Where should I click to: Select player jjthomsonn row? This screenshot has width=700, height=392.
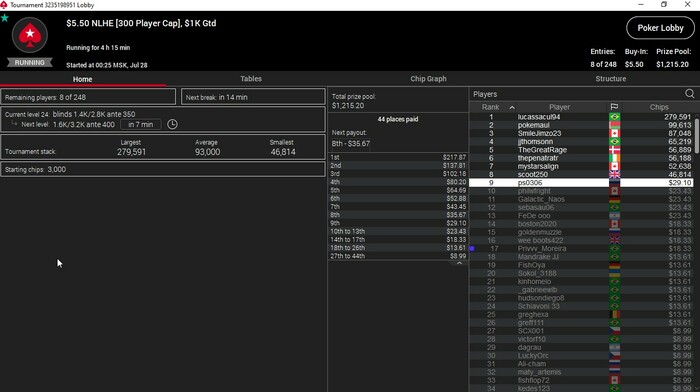[x=582, y=142]
